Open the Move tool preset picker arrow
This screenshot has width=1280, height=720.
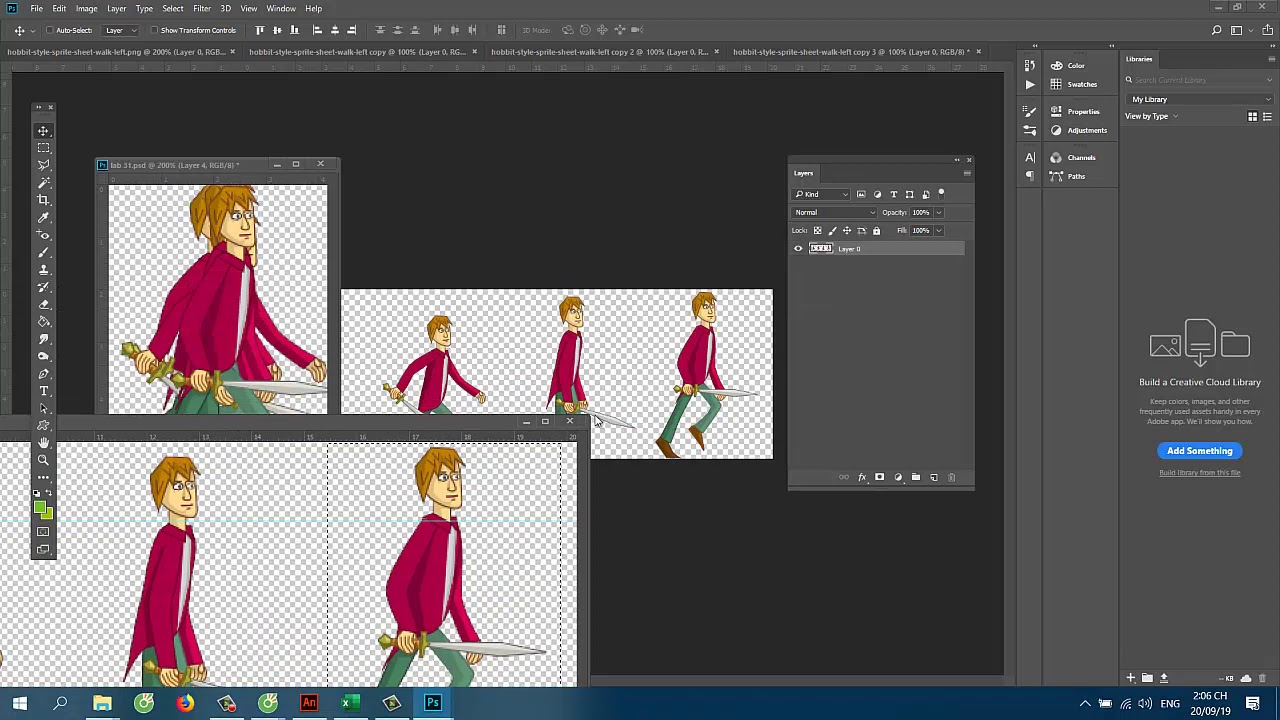[33, 30]
